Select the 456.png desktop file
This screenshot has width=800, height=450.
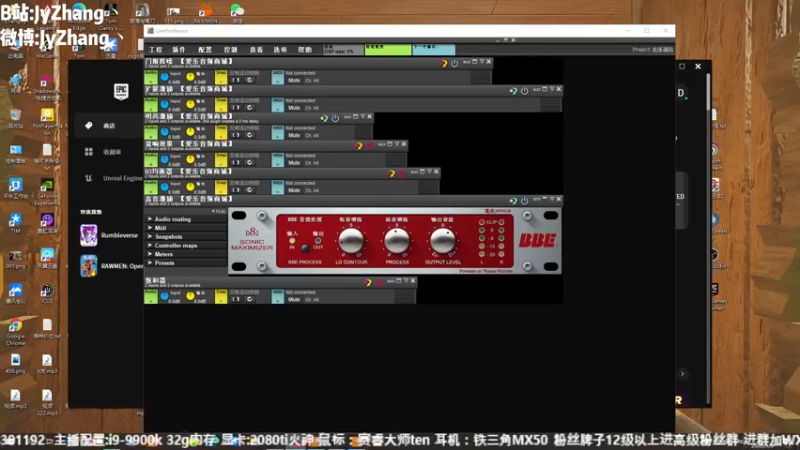pos(15,364)
